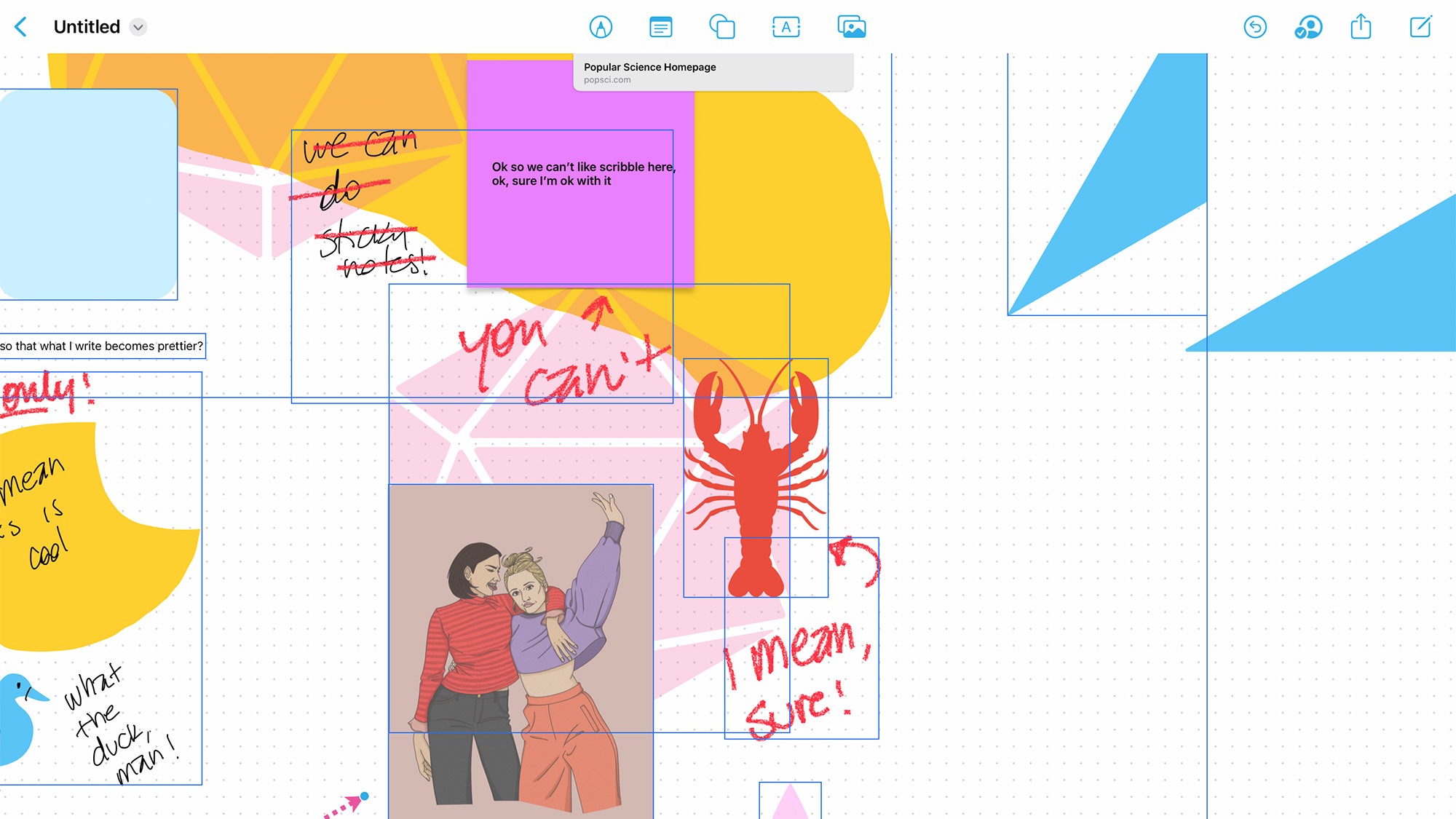This screenshot has width=1456, height=819.
Task: Open the photos and media inserter
Action: 851,27
